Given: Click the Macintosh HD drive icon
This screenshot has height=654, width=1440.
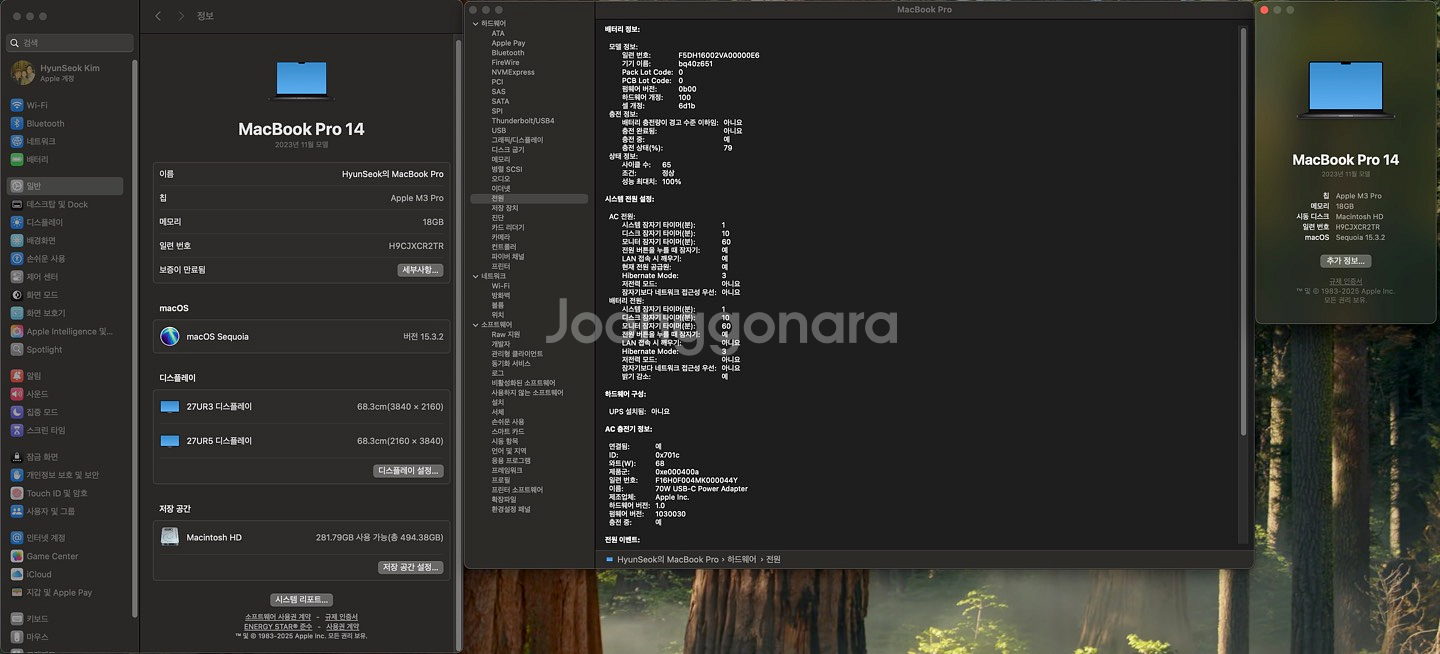Looking at the screenshot, I should click(170, 537).
